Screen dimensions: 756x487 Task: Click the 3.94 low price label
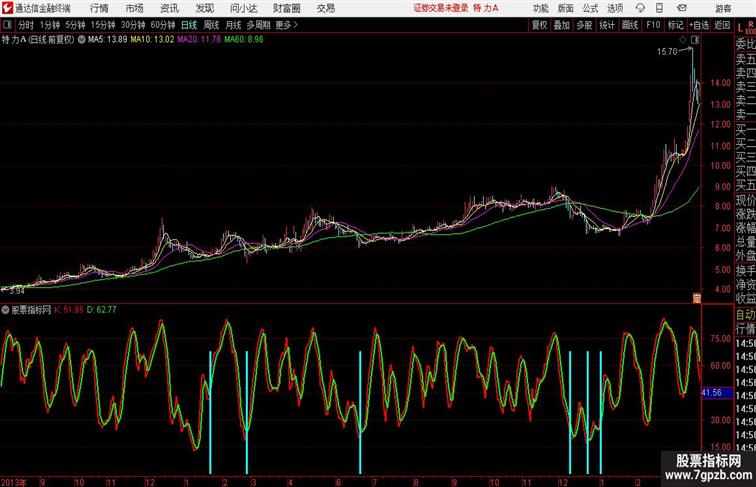pos(16,291)
